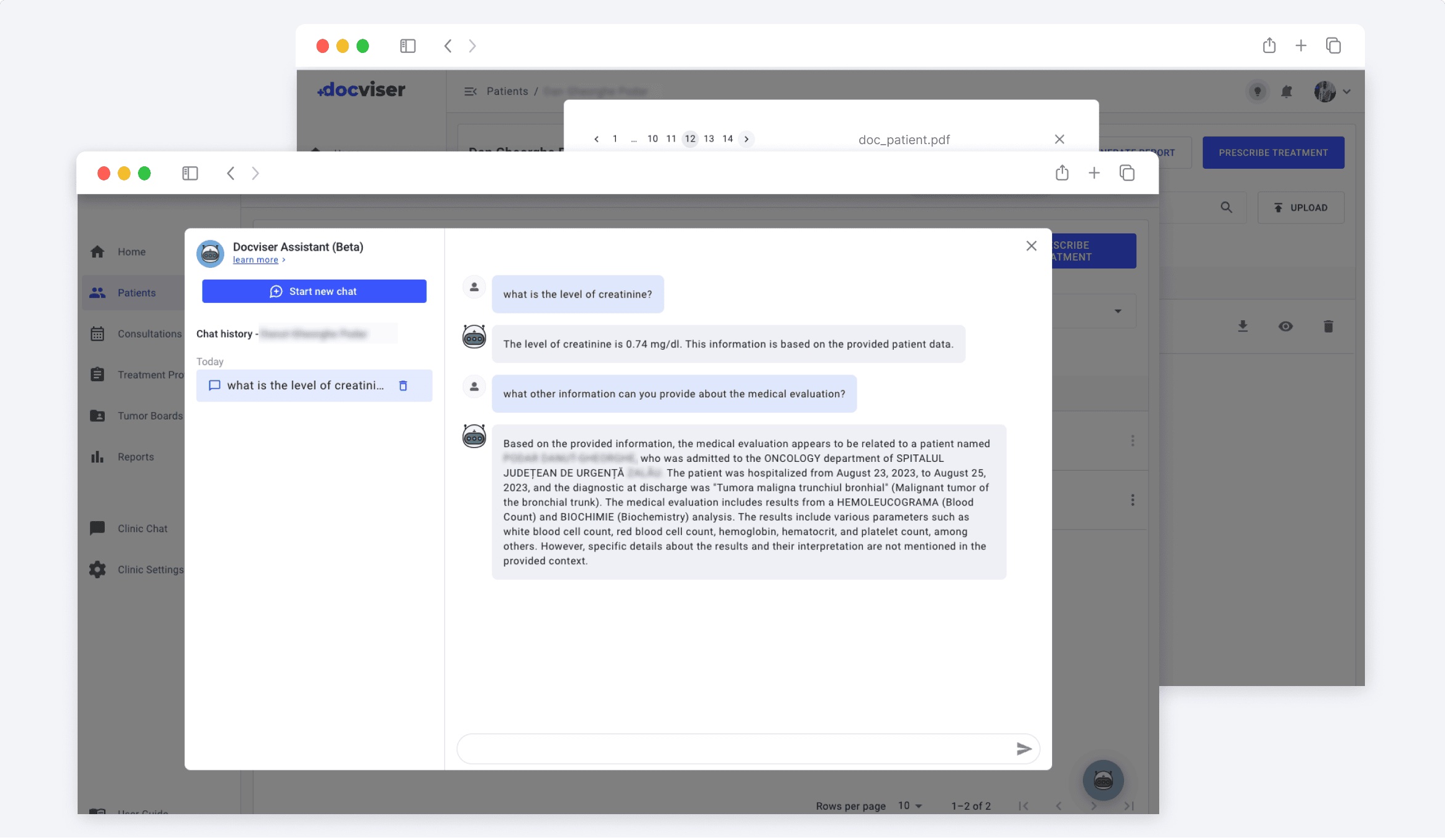Open the Patients section in sidebar
1445x840 pixels.
[x=136, y=292]
